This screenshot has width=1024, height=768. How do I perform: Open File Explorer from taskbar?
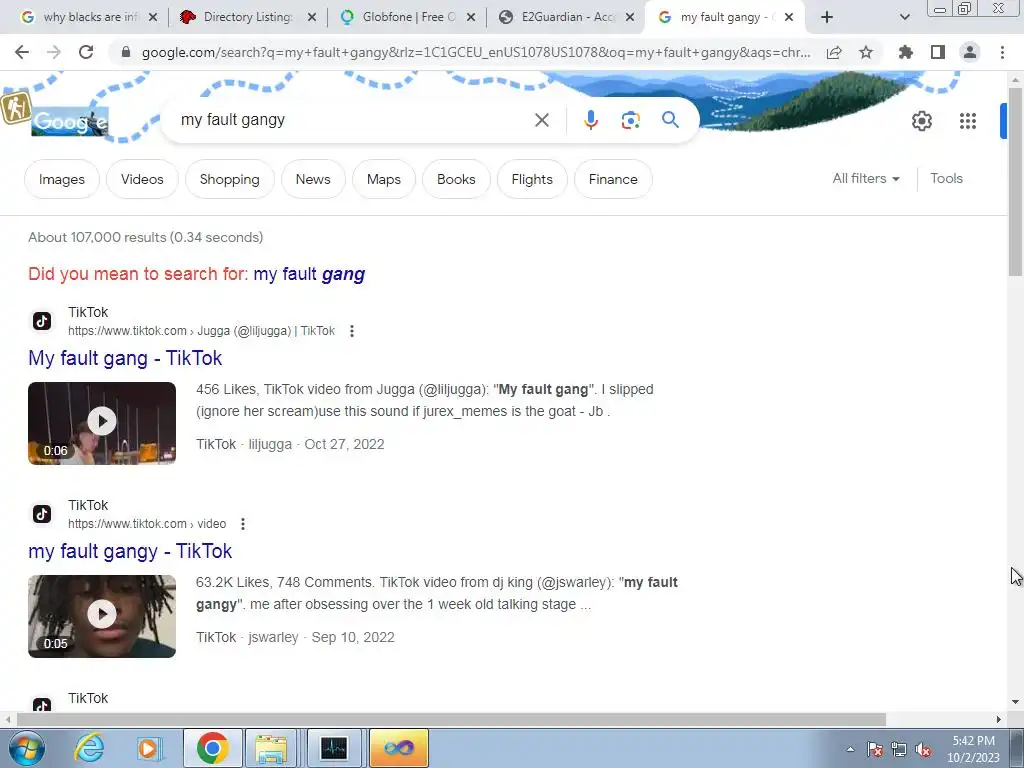[x=272, y=748]
